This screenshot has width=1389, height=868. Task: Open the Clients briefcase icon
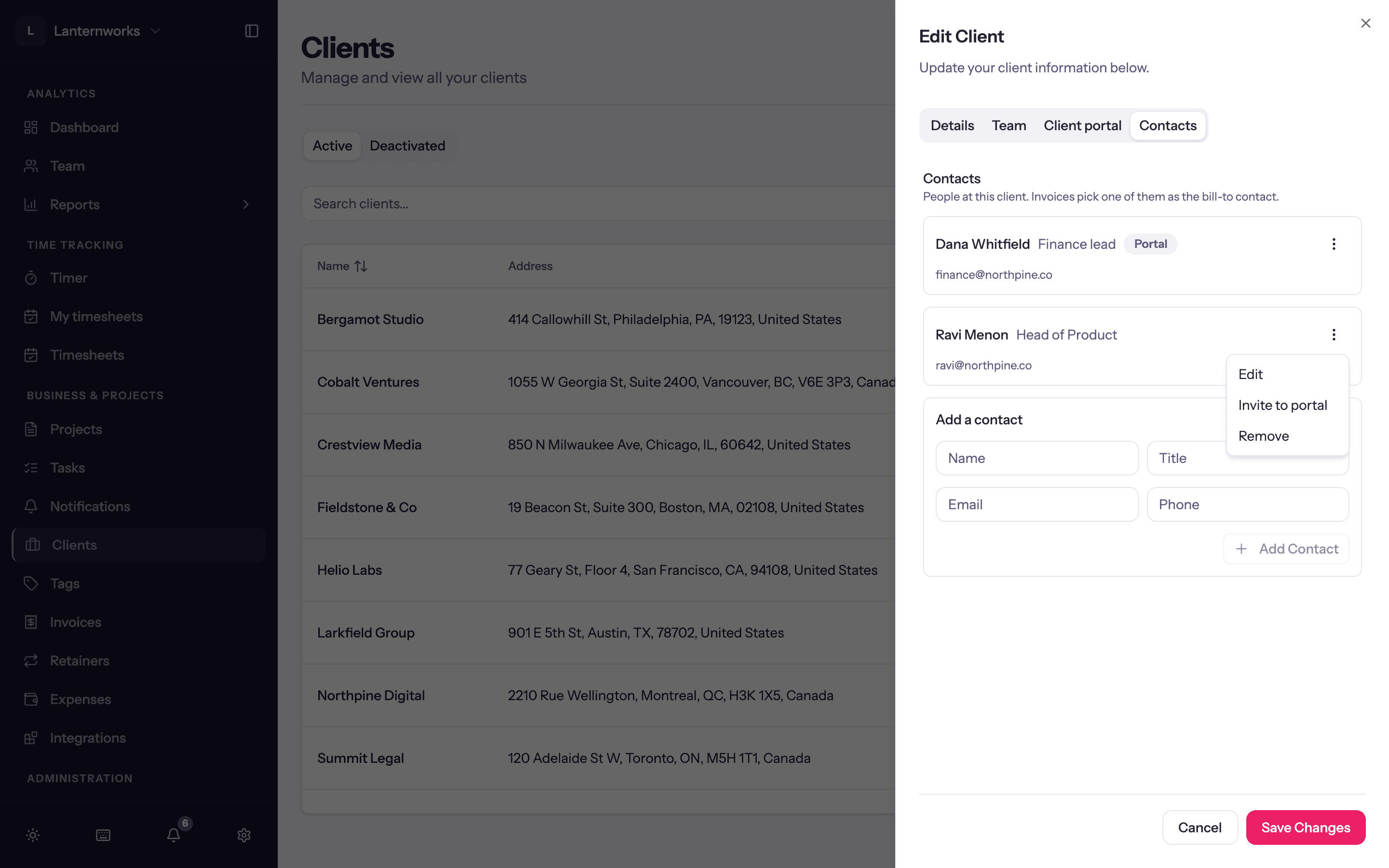tap(33, 545)
